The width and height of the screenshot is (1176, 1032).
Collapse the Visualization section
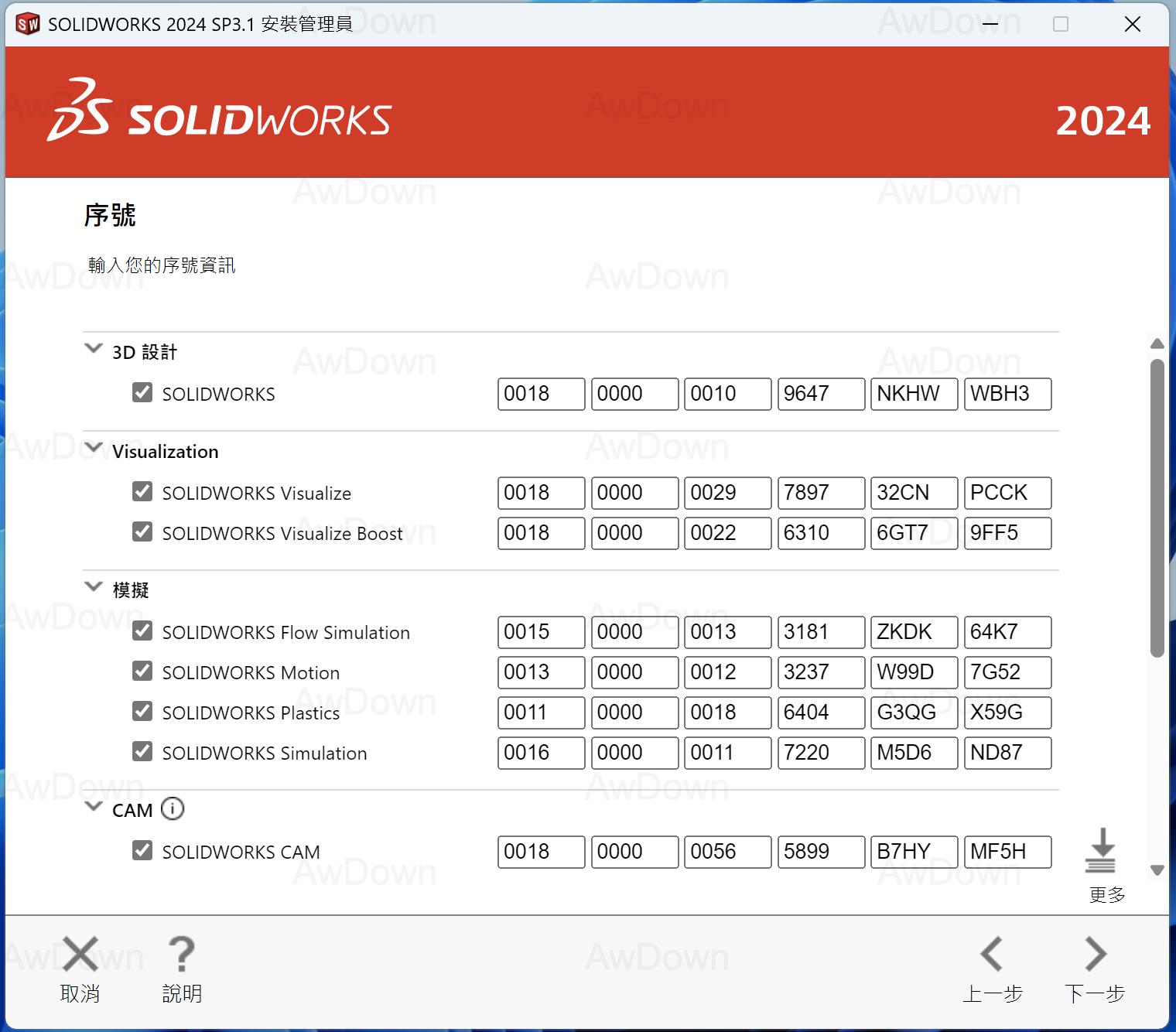94,448
